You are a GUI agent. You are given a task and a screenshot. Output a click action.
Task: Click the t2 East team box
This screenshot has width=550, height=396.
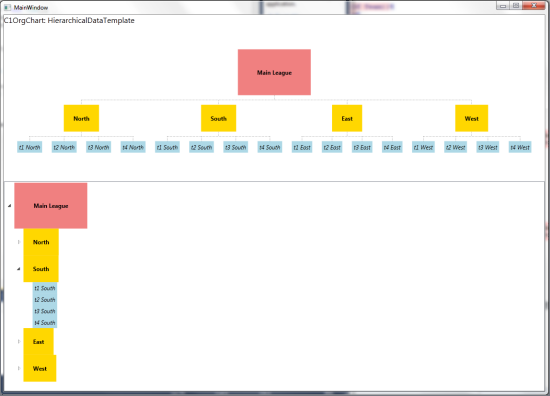[332, 147]
